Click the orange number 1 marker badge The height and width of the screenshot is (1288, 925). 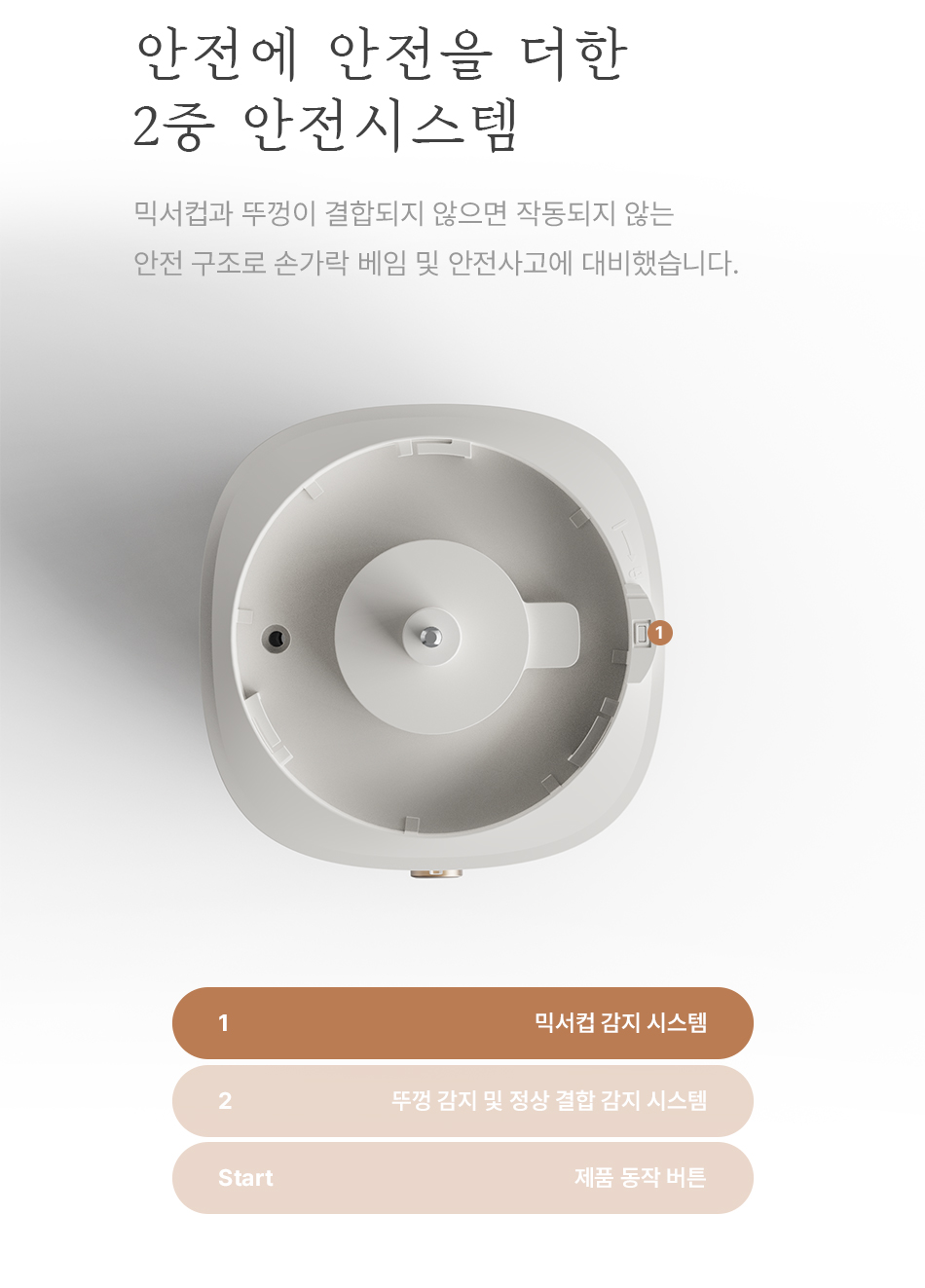point(659,633)
